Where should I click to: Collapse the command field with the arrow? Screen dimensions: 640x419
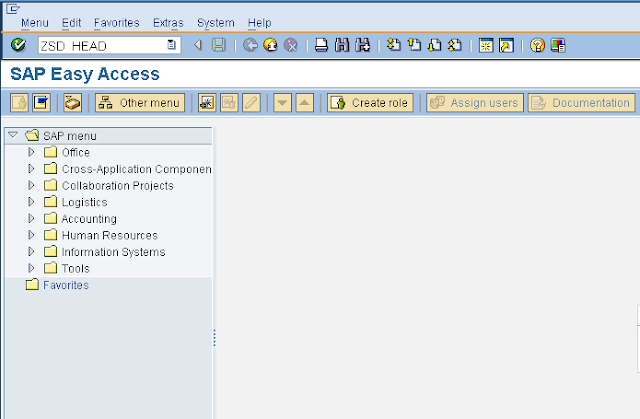coord(198,45)
